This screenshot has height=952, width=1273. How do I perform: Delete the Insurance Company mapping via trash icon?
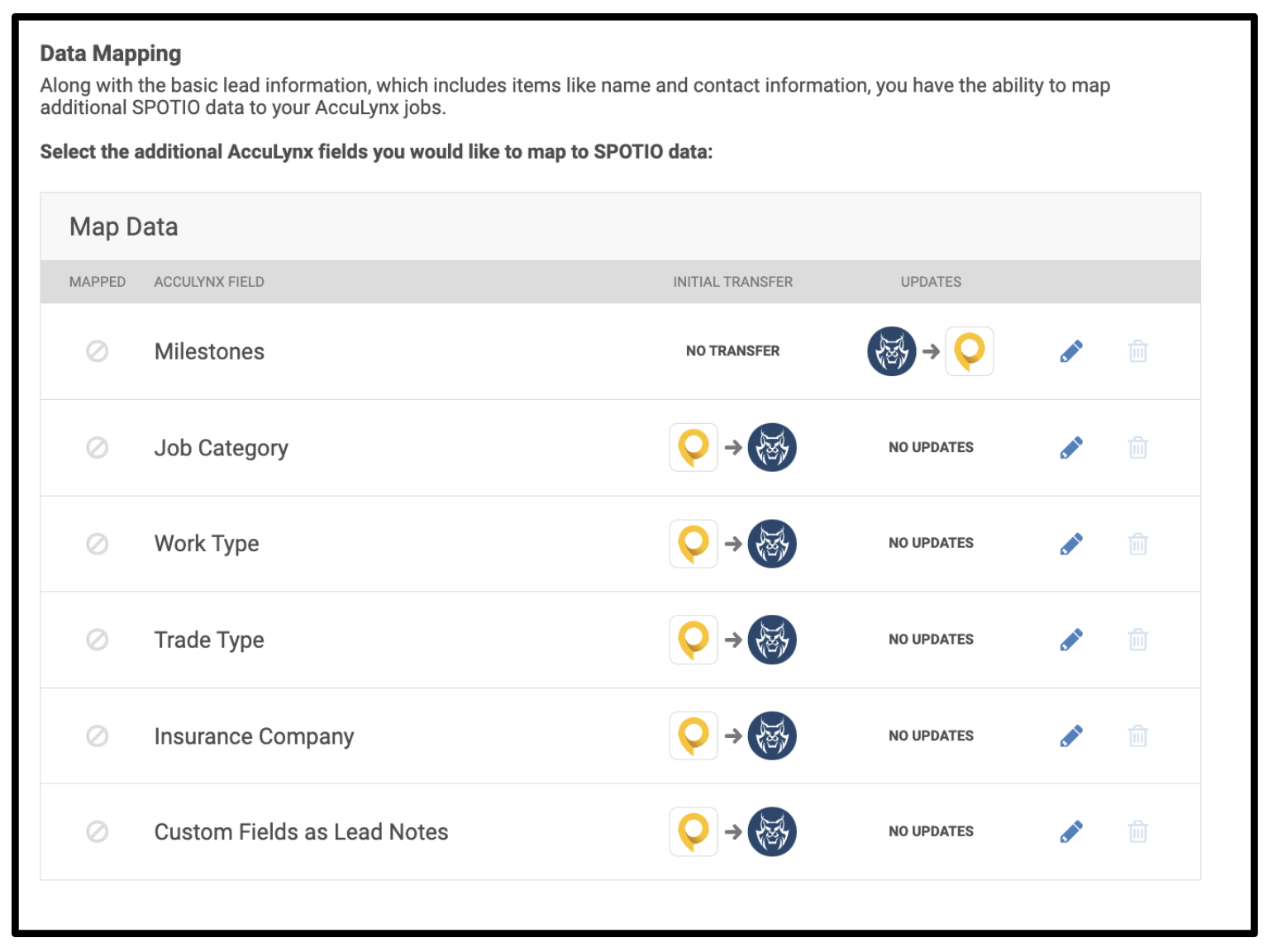click(x=1138, y=735)
